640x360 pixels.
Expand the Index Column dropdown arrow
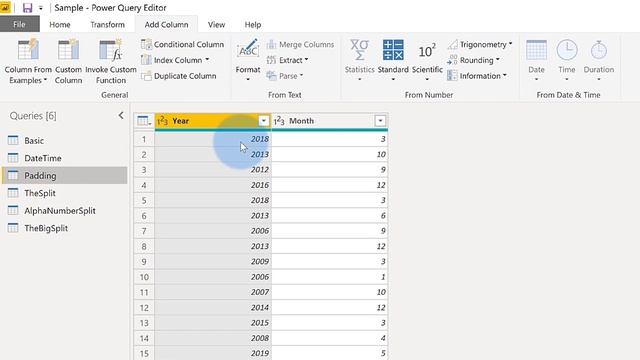(207, 60)
